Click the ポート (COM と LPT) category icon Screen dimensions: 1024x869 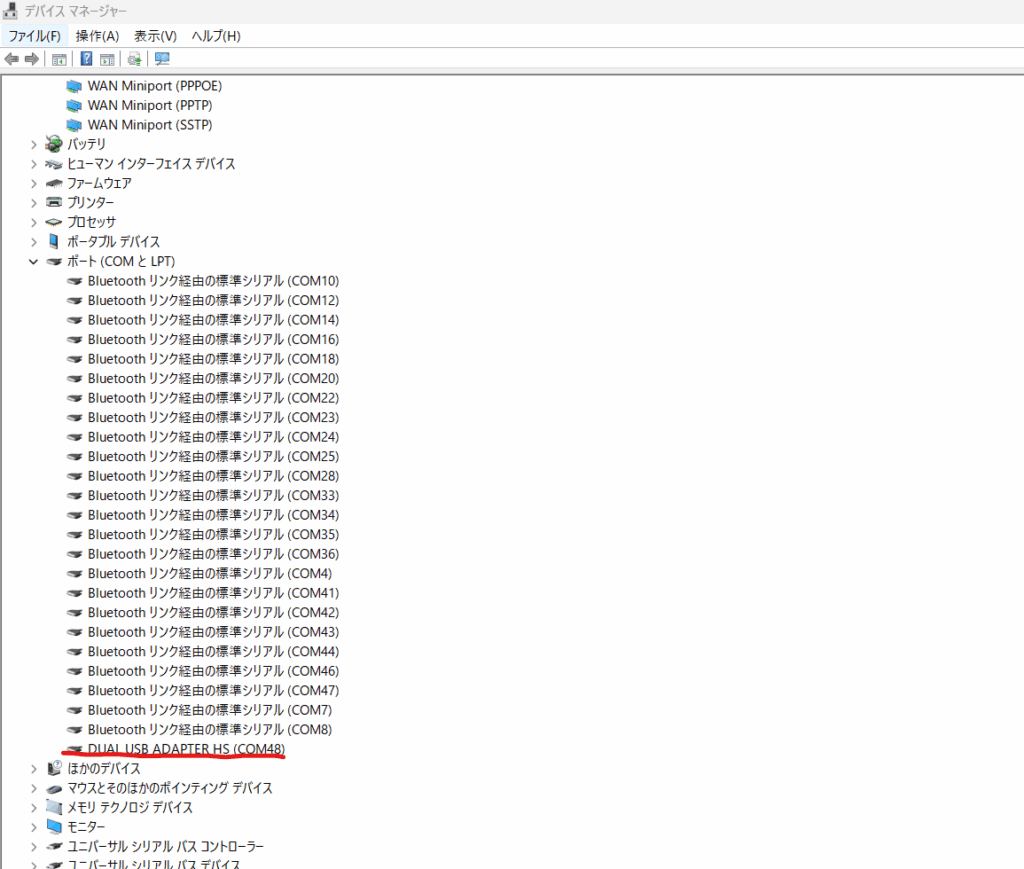(x=54, y=262)
